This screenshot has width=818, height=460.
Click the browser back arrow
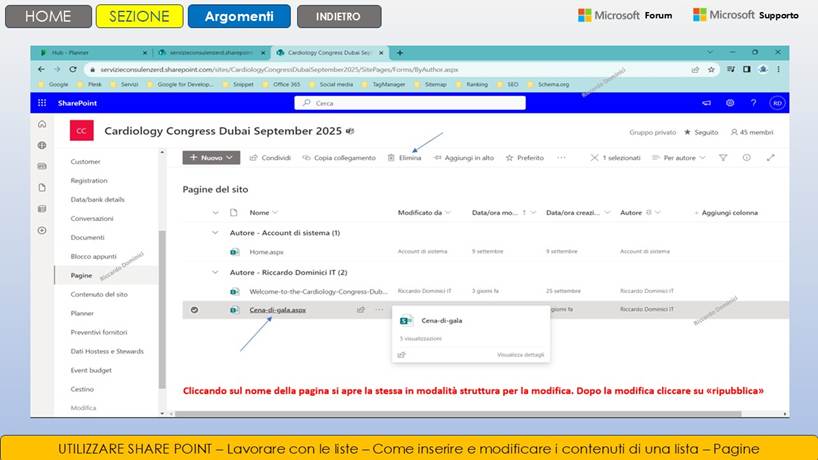coord(41,69)
